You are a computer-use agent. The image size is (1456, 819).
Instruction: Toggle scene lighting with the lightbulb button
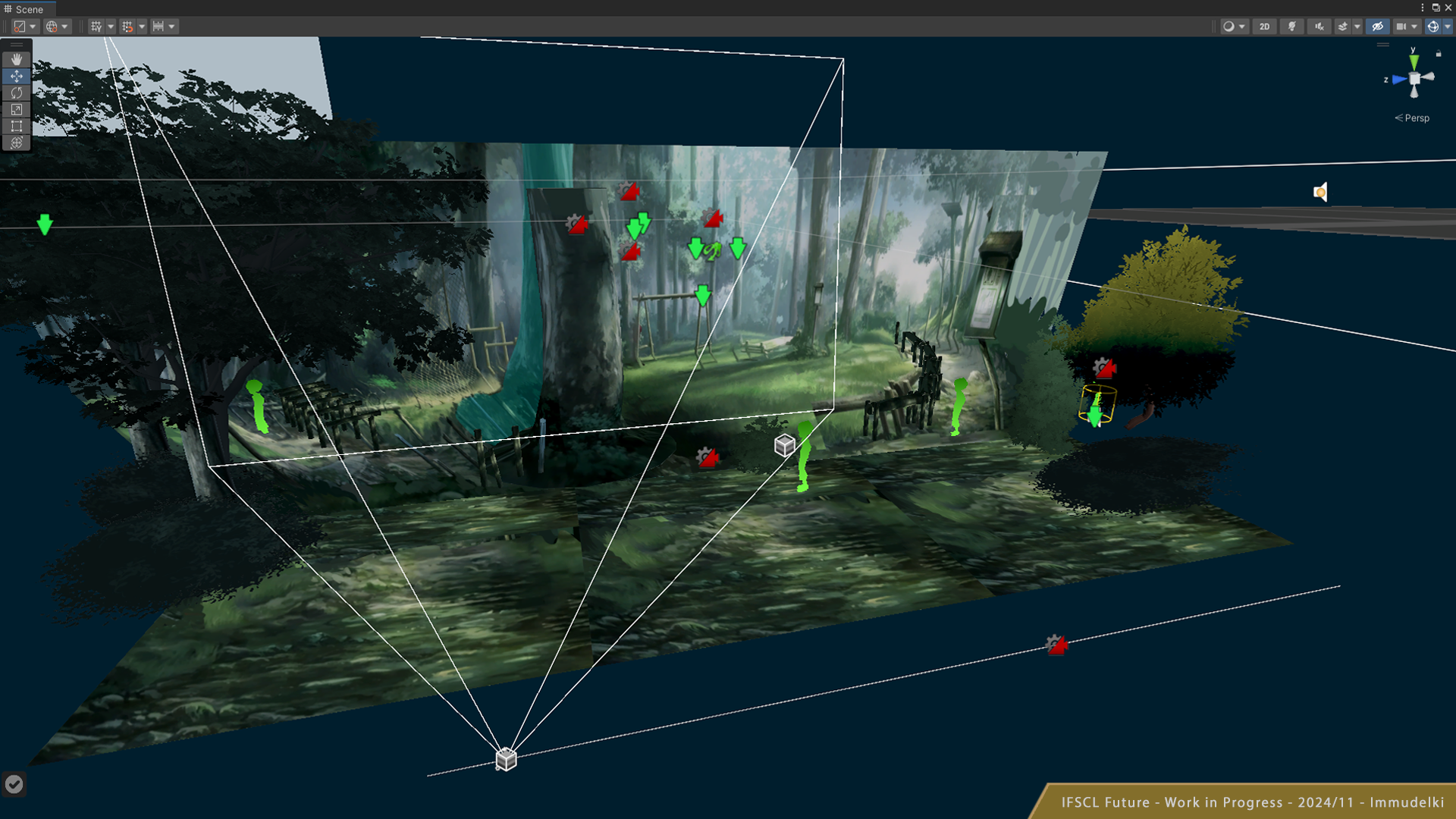point(1292,27)
